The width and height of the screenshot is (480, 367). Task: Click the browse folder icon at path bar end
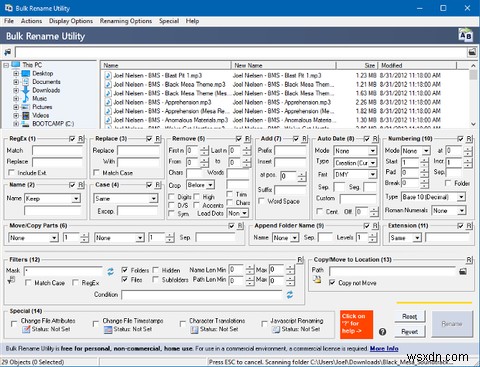[x=472, y=52]
